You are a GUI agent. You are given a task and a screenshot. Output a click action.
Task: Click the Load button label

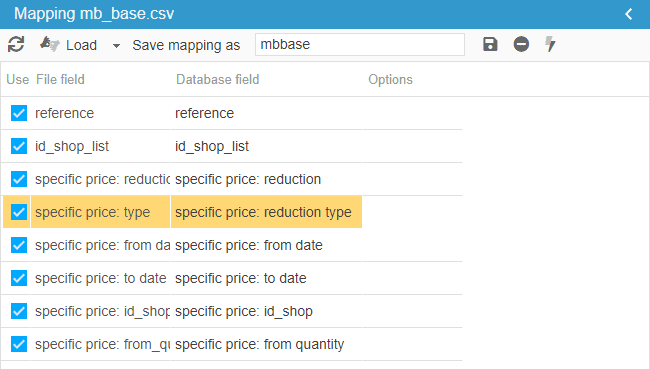point(81,45)
